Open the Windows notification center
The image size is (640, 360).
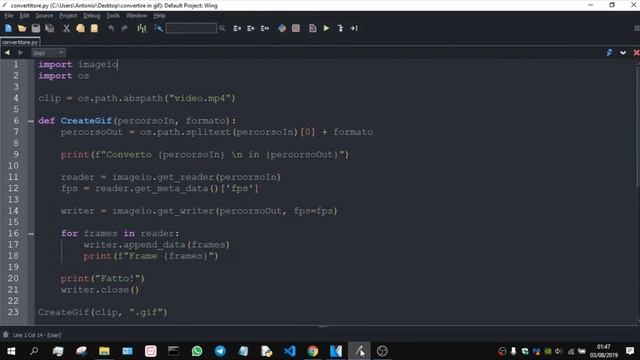click(630, 351)
